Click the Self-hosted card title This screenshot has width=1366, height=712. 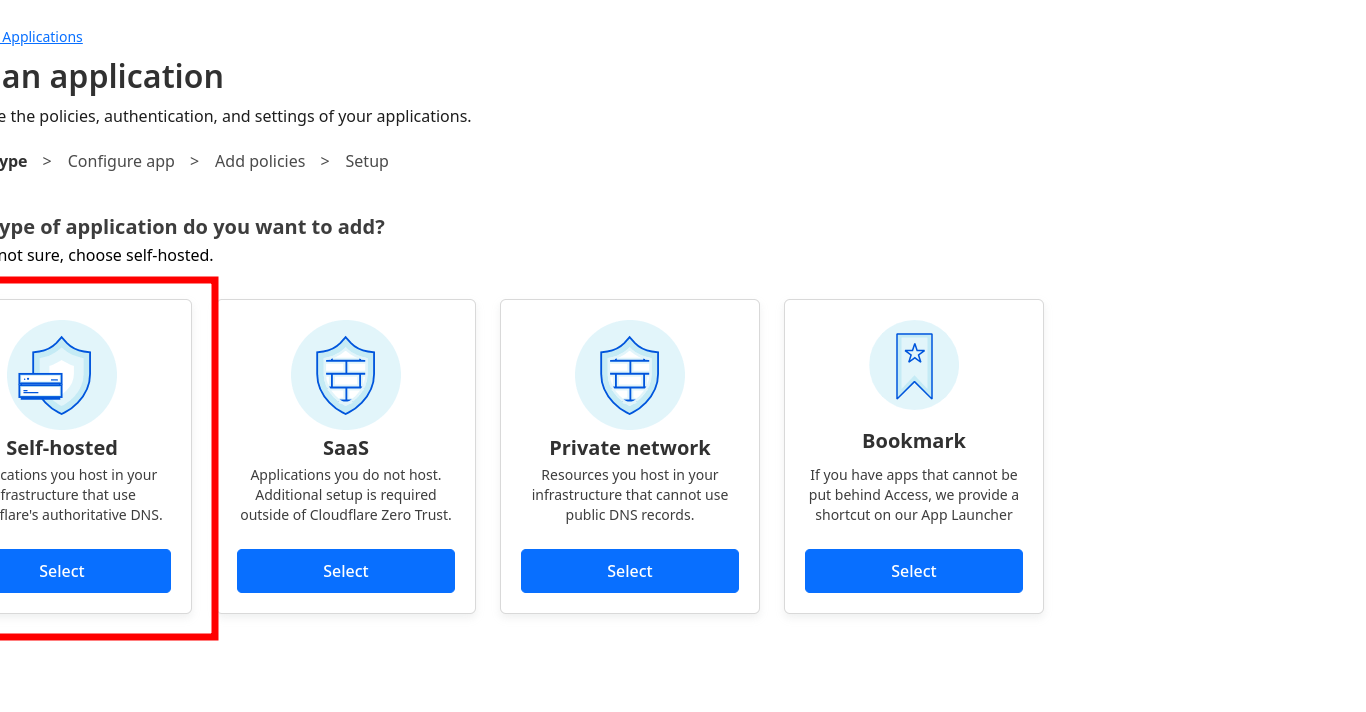coord(62,447)
